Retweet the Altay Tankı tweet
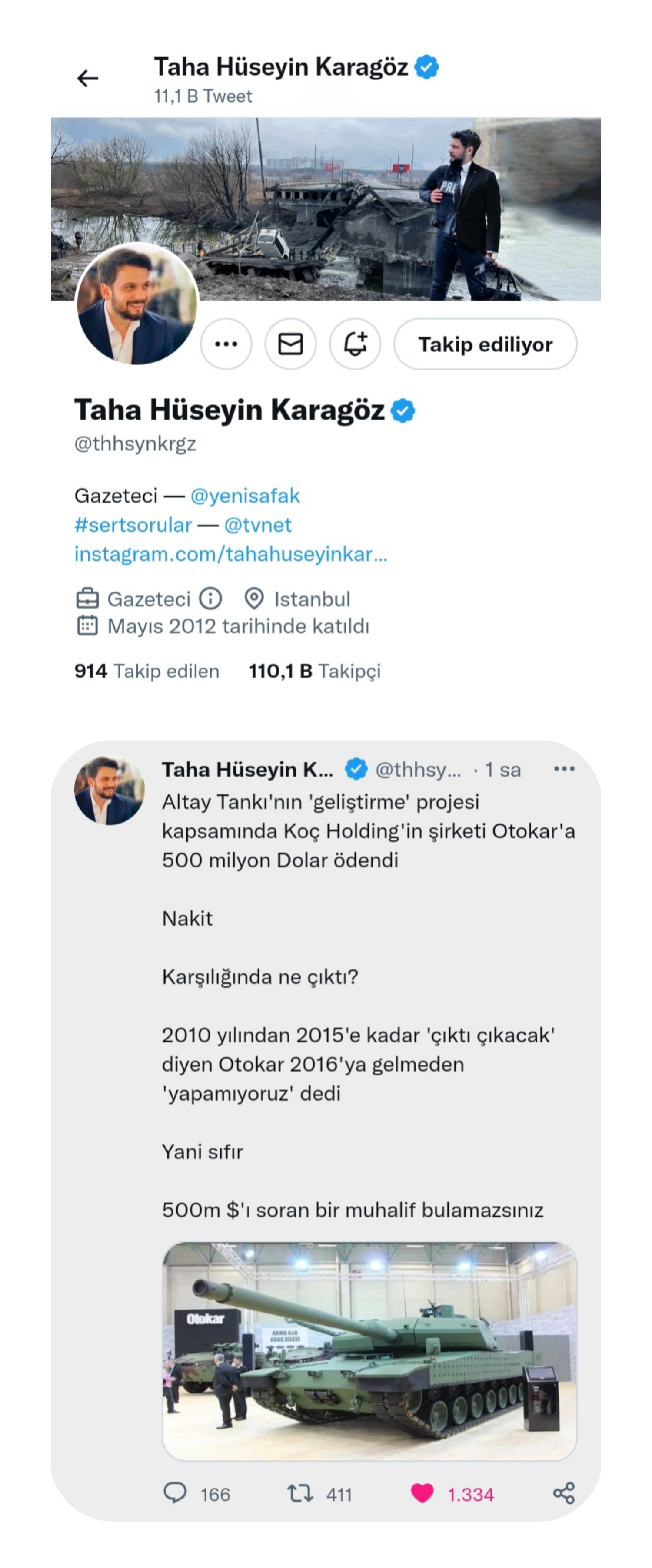The image size is (652, 1568). coord(300,1493)
